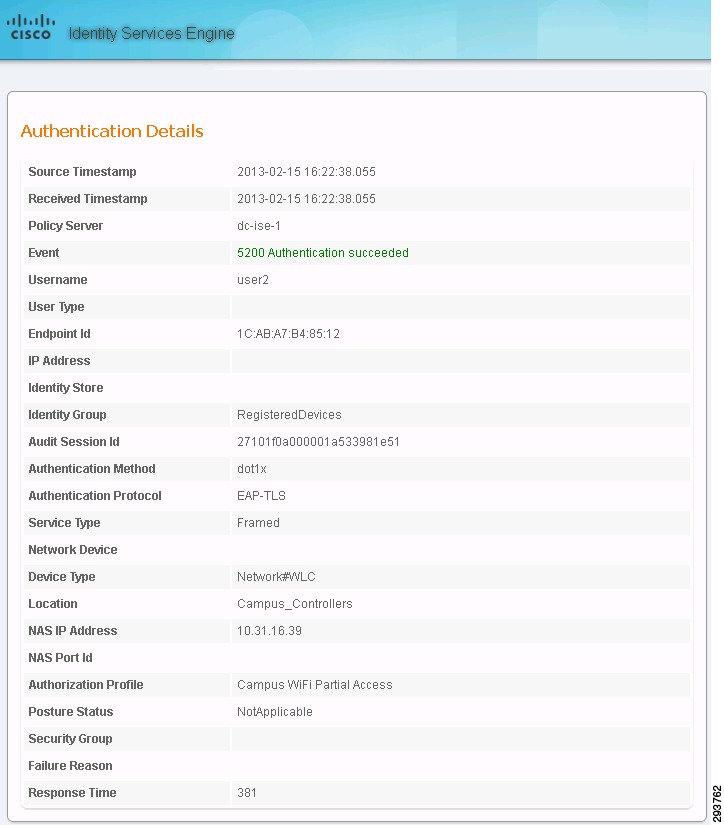Select the Source Timestamp label

coord(82,172)
